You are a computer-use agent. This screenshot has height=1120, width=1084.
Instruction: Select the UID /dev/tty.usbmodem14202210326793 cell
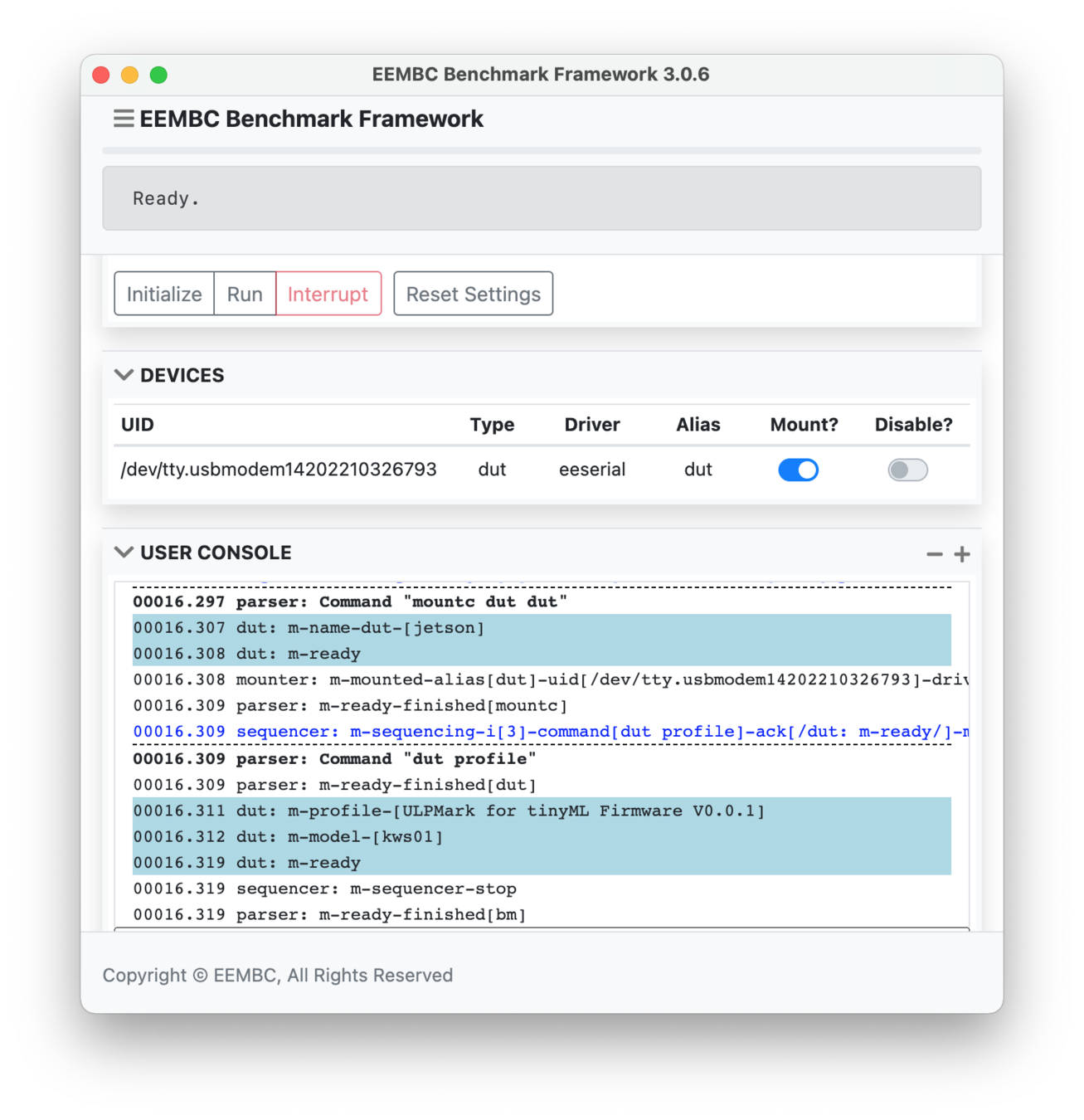(279, 470)
